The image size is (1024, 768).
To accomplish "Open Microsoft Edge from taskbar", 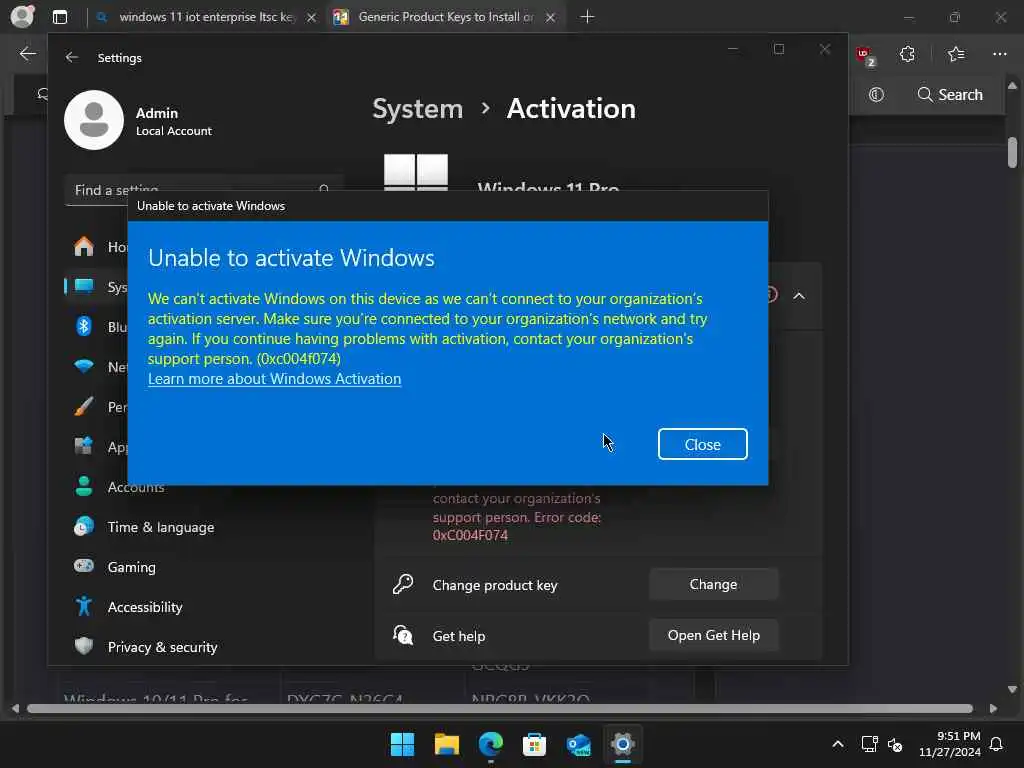I will coord(490,744).
